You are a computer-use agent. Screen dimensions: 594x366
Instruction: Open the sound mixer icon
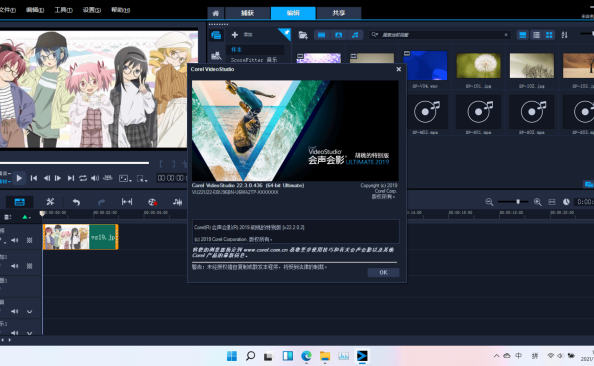click(177, 202)
